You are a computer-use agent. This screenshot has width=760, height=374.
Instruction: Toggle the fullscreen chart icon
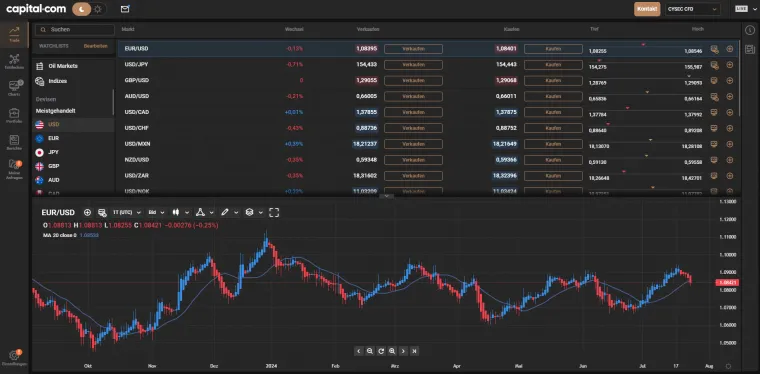tap(274, 212)
